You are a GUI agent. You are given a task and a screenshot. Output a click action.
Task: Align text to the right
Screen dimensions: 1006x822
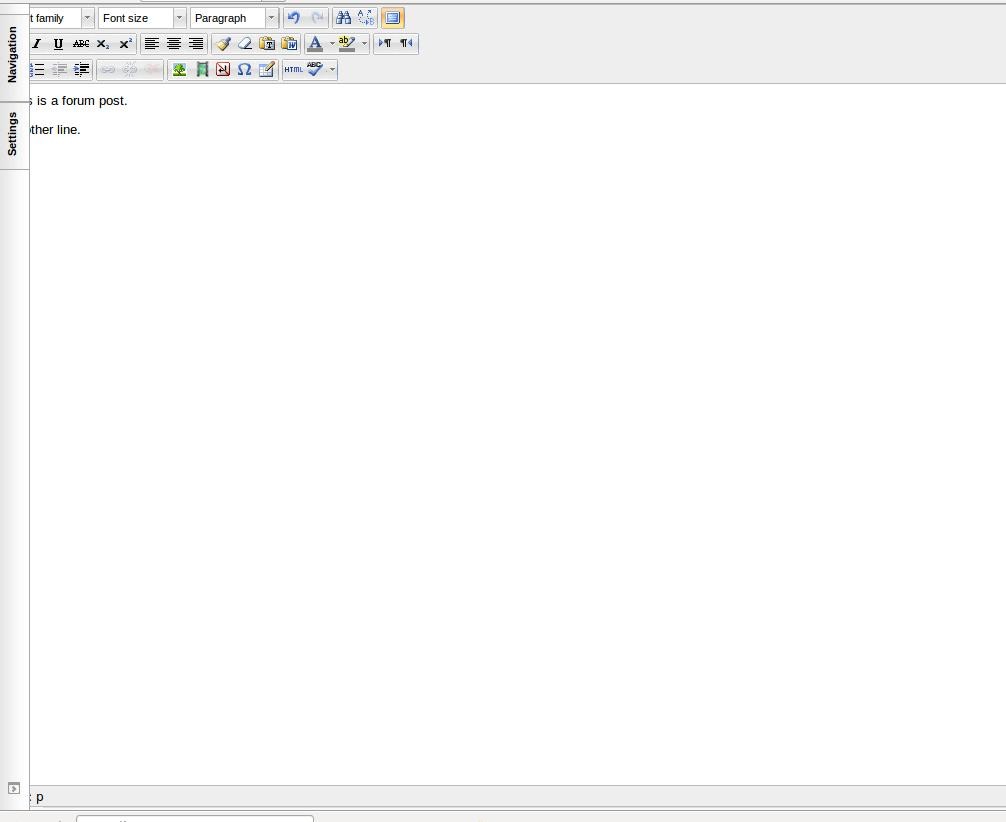(196, 44)
